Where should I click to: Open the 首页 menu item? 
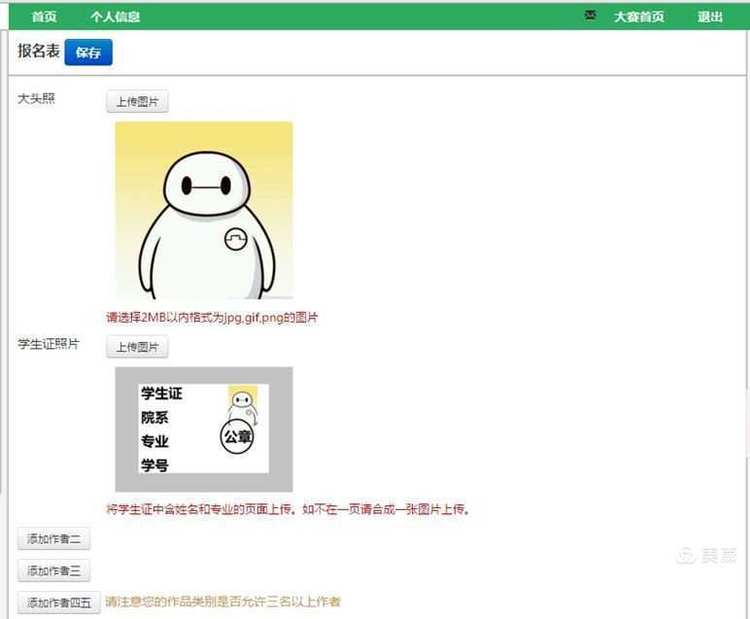(x=44, y=17)
